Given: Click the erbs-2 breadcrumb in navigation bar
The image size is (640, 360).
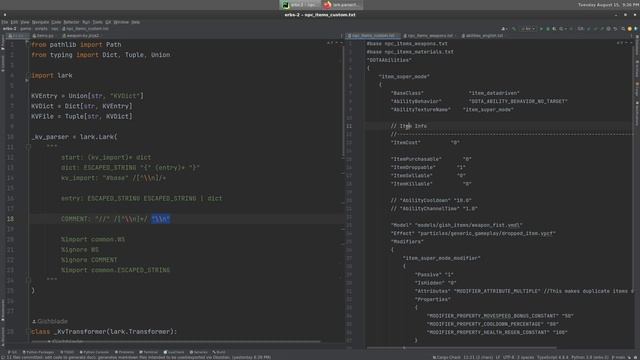Looking at the screenshot, I should coord(10,29).
